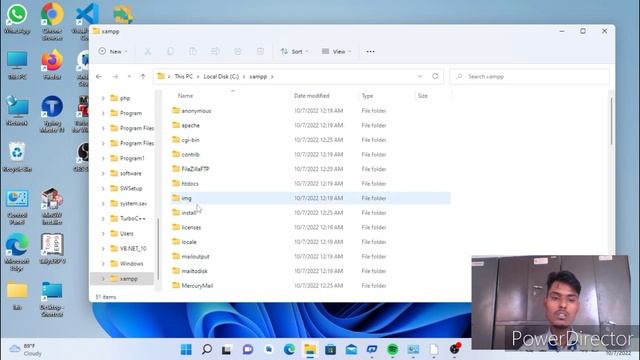Open the See more ellipsis menu
Viewport: 640px width, 360px height.
[x=370, y=51]
